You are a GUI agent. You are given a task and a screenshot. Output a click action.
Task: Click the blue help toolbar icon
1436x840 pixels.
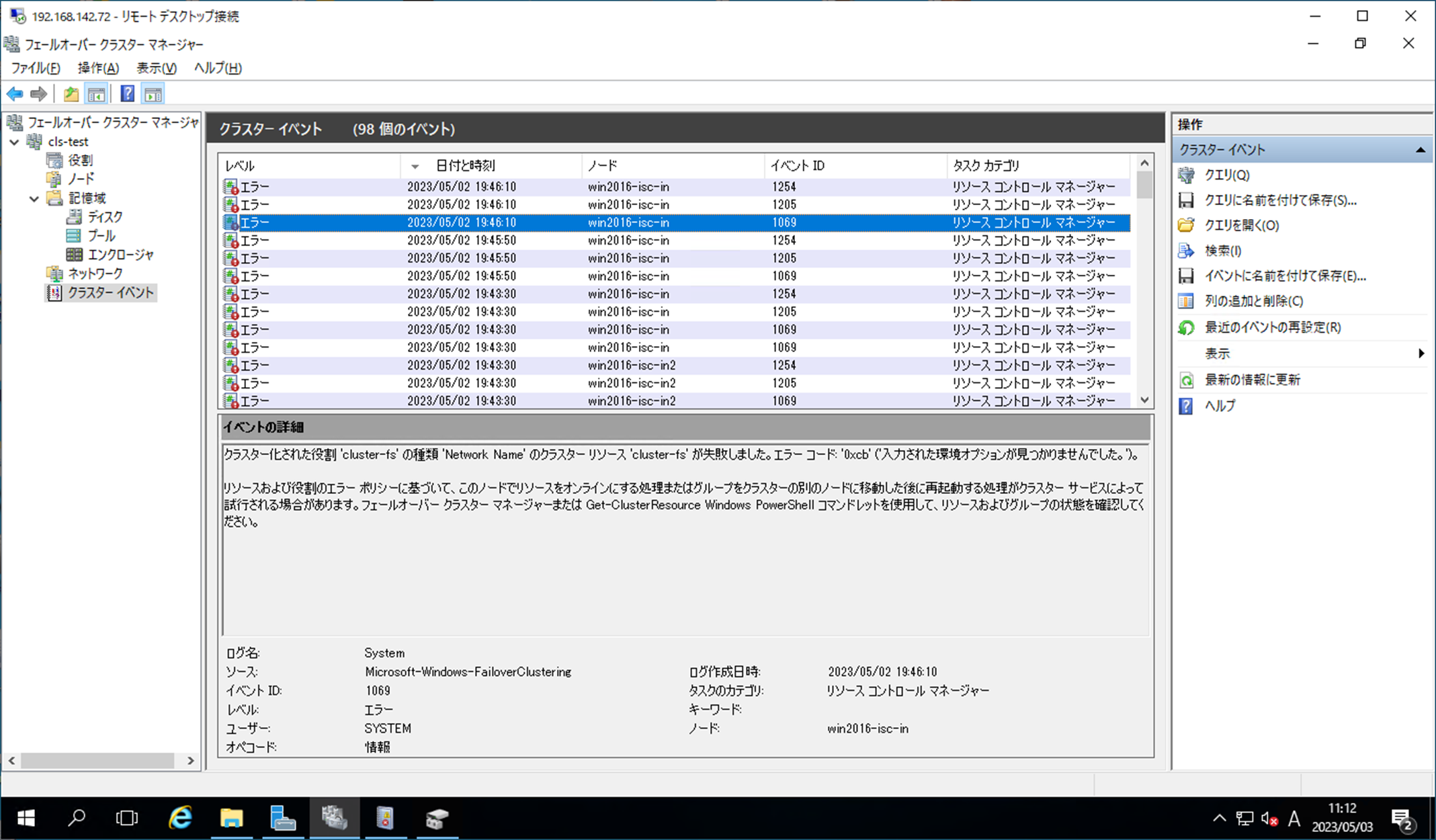127,94
